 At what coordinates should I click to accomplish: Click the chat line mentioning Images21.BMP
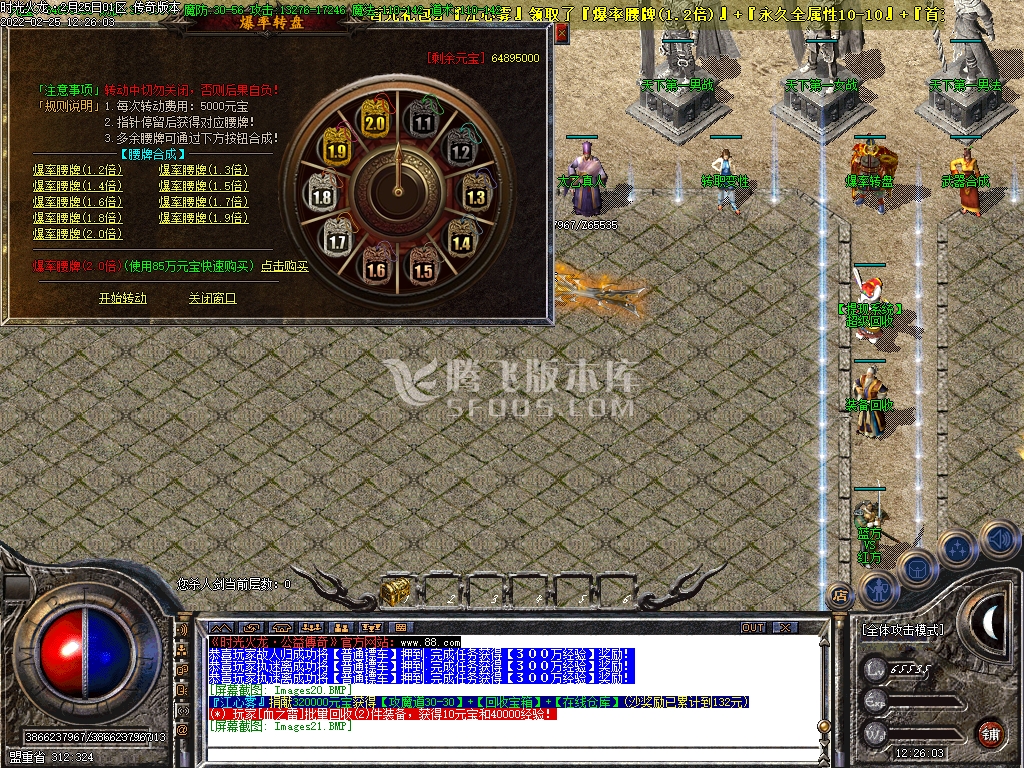(281, 727)
